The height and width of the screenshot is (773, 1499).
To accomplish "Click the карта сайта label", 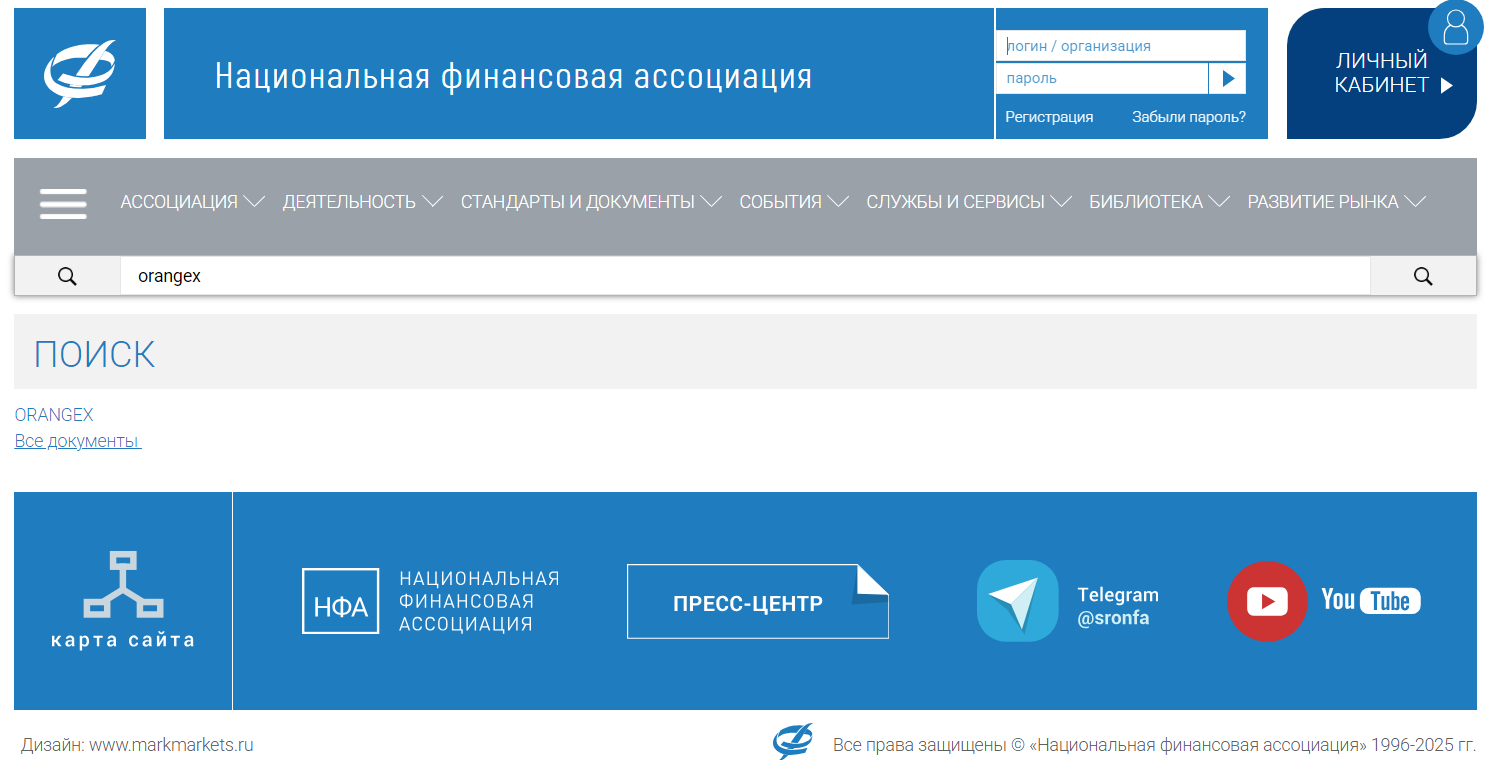I will (x=123, y=640).
